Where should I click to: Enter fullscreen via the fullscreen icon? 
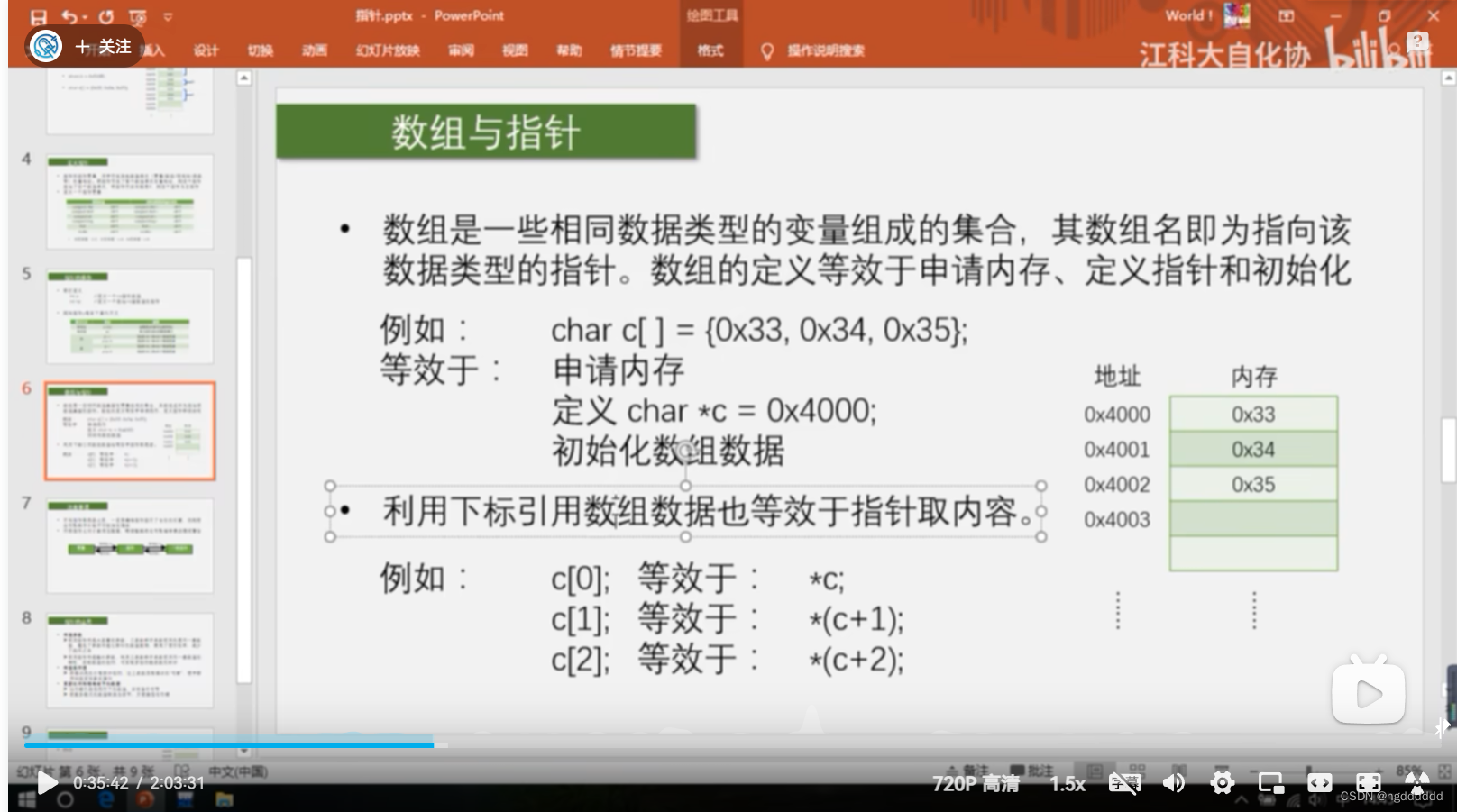[x=1369, y=783]
